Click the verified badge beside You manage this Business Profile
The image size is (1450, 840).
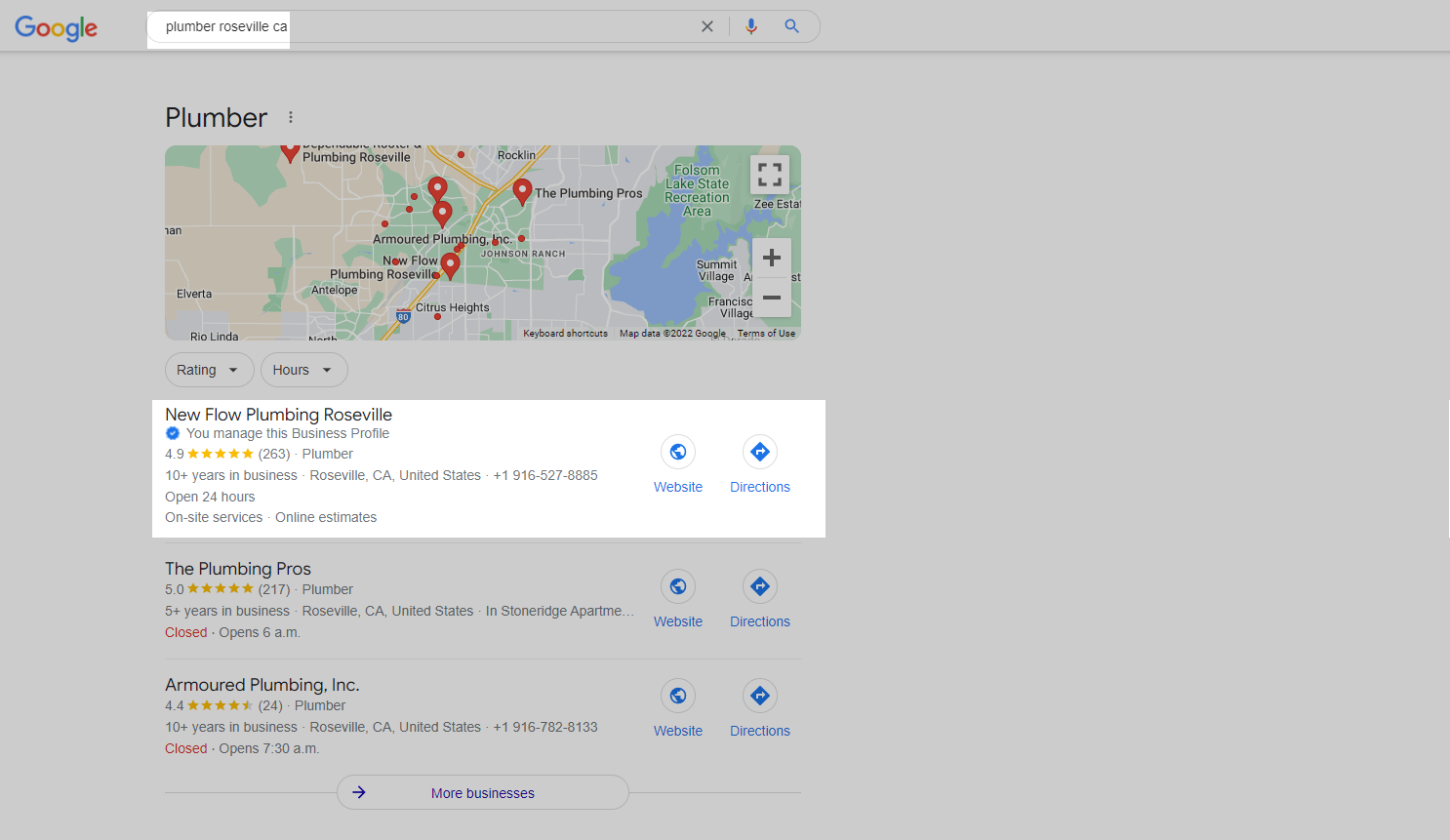[173, 433]
